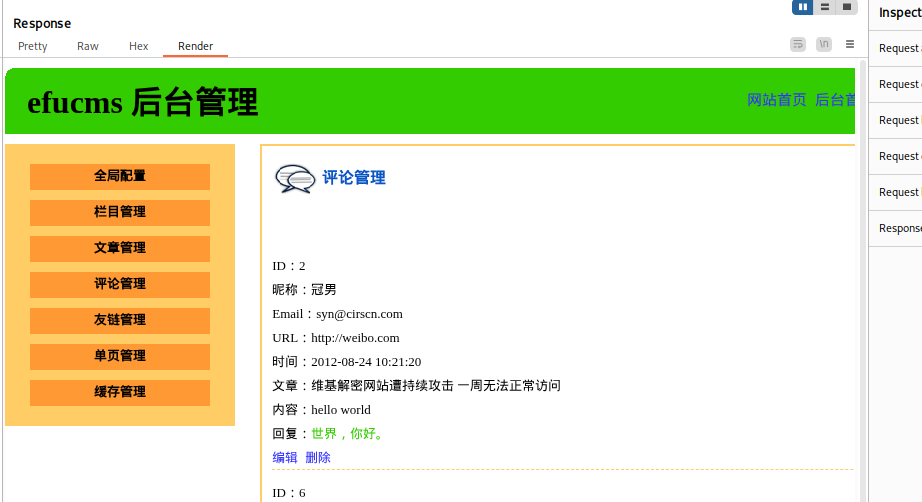Click the ID：2 line
The image size is (922, 502).
(289, 266)
